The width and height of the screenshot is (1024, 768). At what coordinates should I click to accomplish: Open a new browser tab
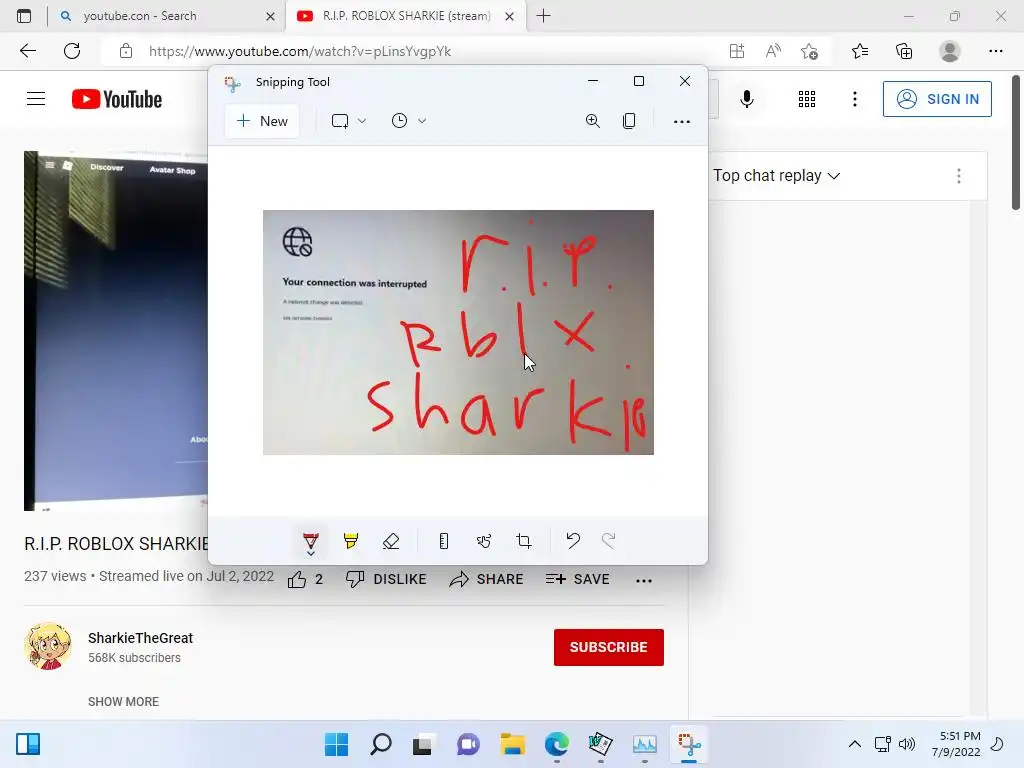pos(543,16)
